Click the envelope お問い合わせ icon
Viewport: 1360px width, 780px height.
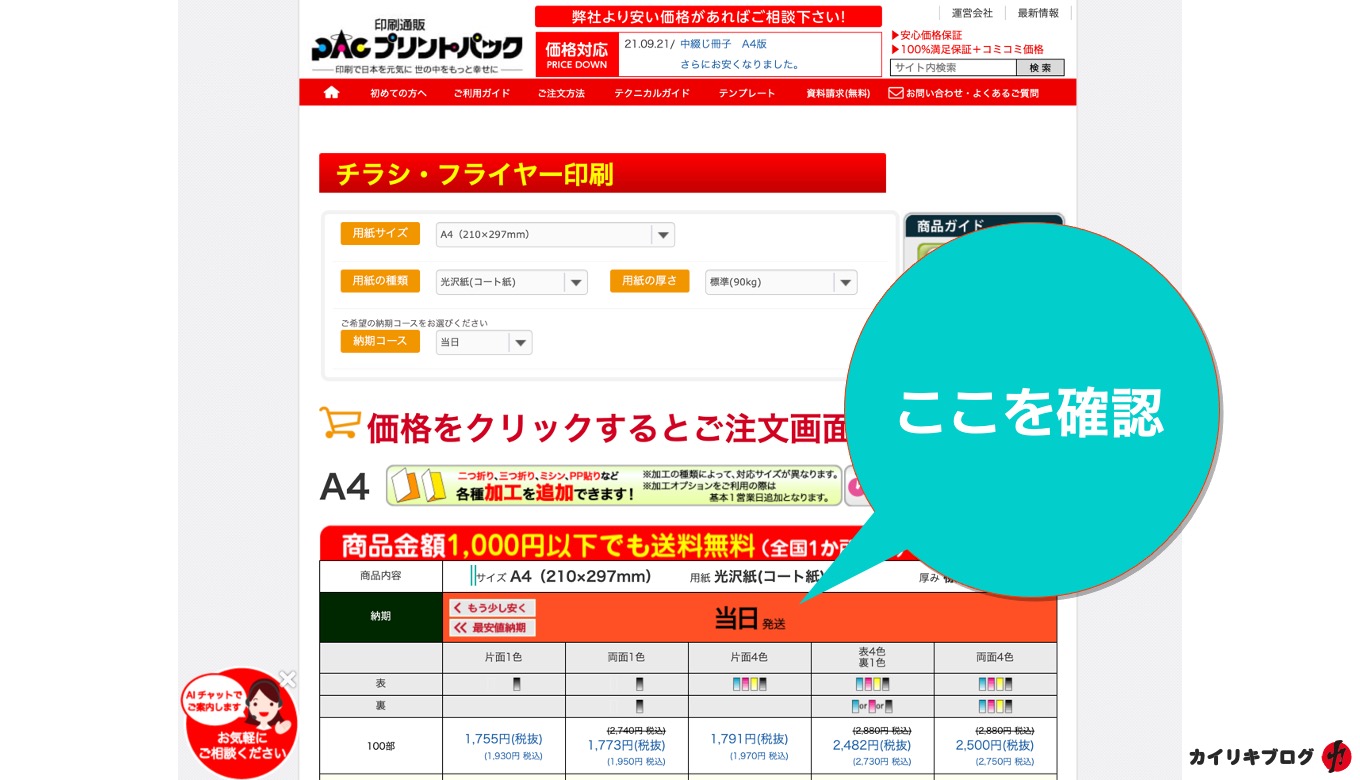click(895, 93)
